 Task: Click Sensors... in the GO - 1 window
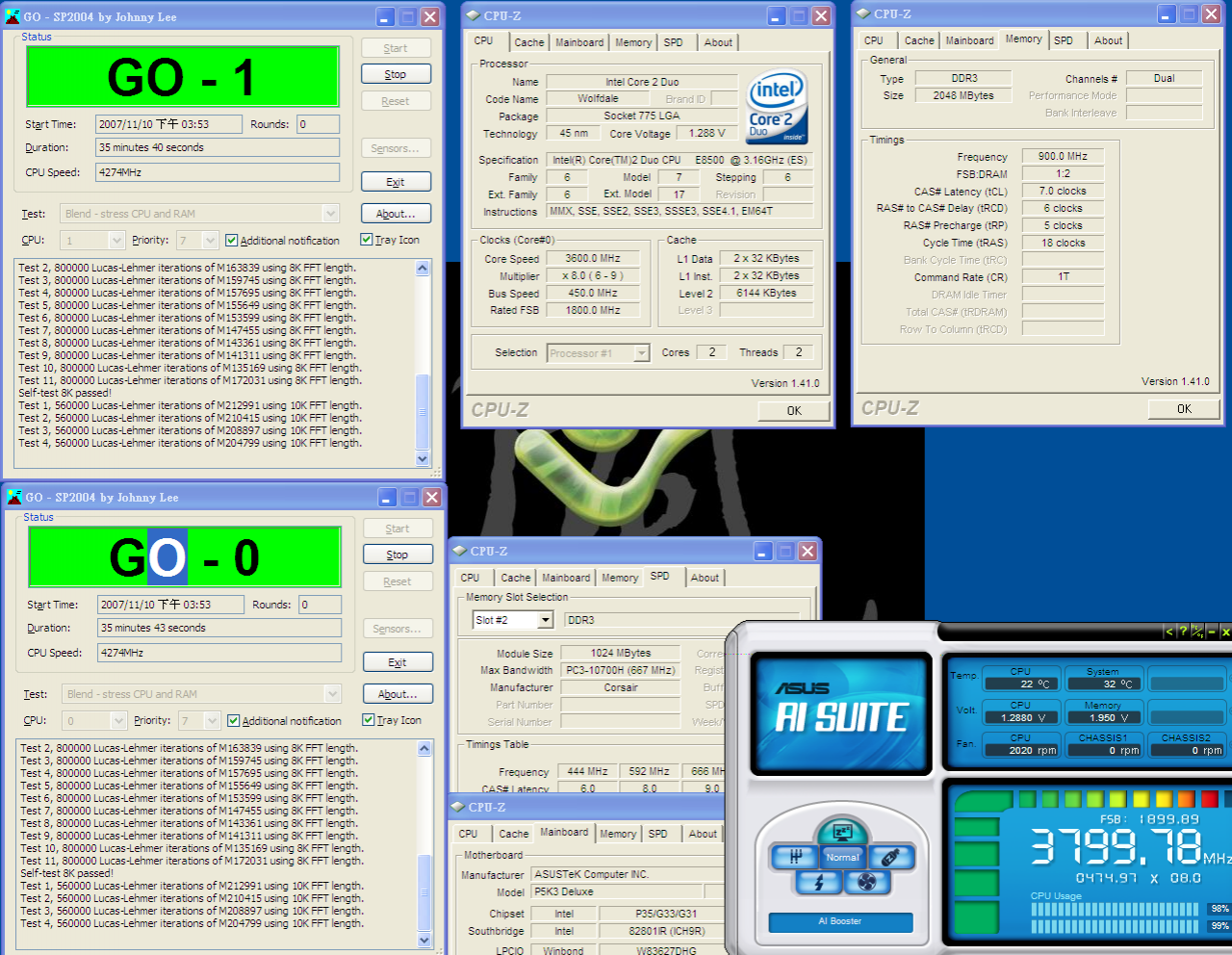coord(396,148)
